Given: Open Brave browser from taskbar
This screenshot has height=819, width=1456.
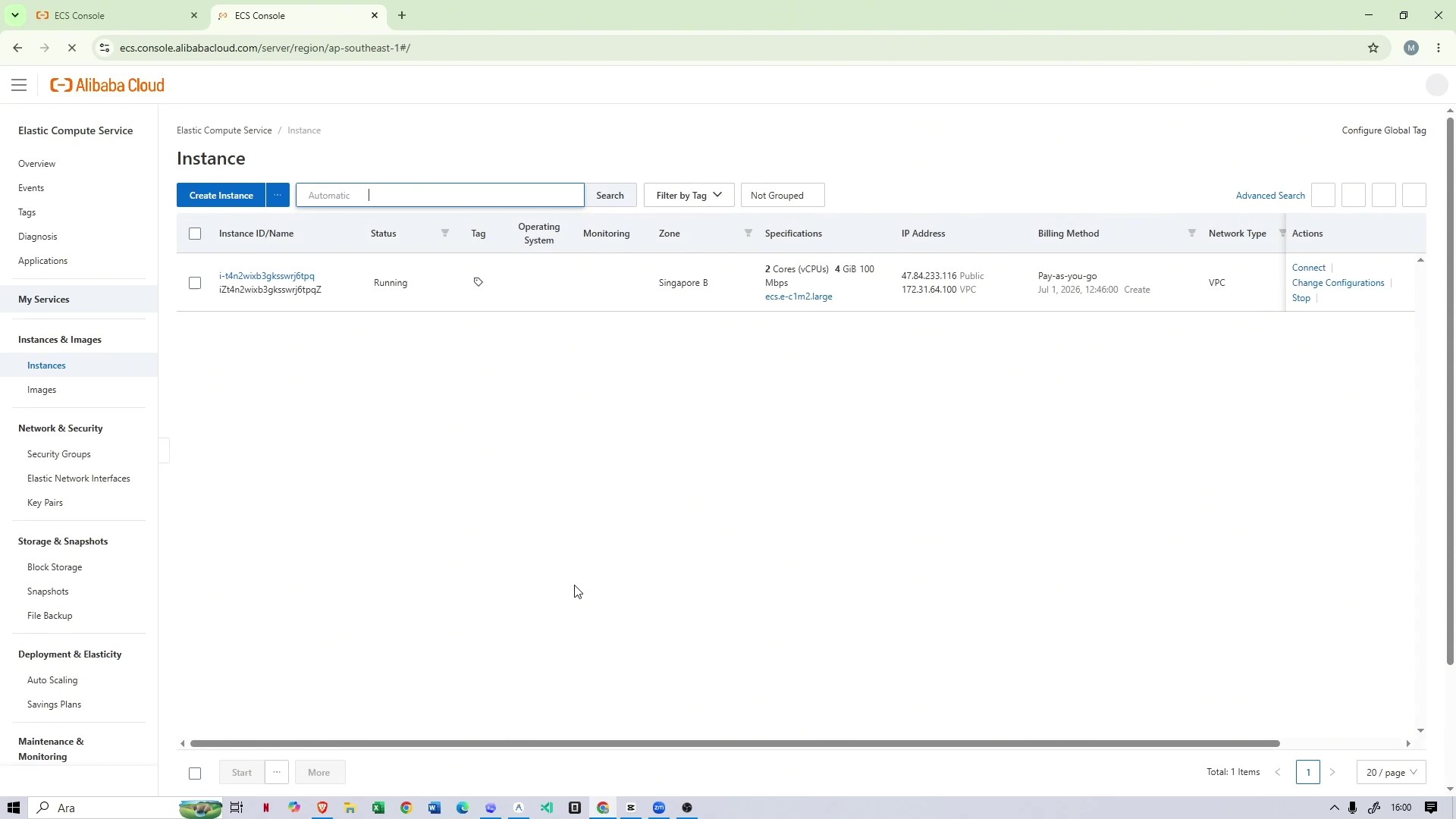Looking at the screenshot, I should [x=322, y=808].
